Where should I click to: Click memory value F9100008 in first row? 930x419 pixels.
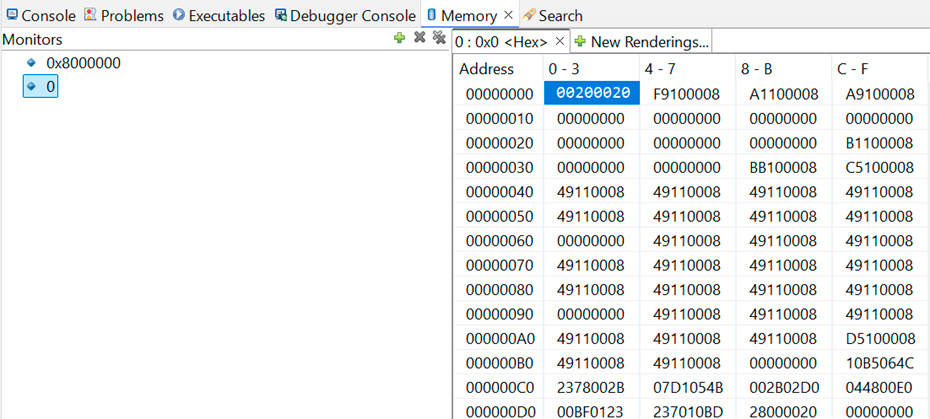pos(687,94)
